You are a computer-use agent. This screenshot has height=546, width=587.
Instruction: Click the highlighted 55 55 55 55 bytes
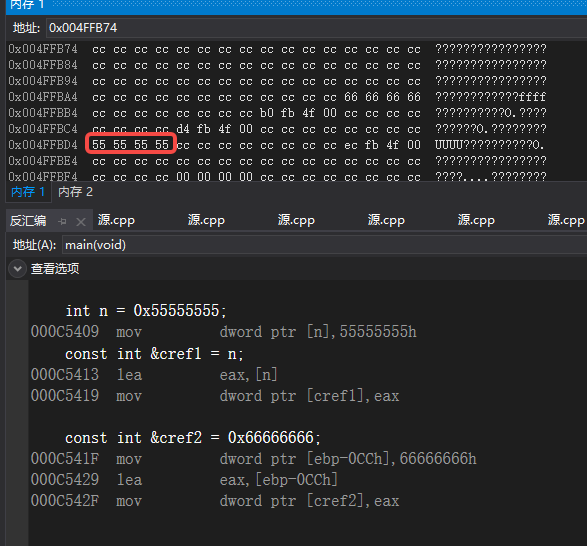[131, 144]
